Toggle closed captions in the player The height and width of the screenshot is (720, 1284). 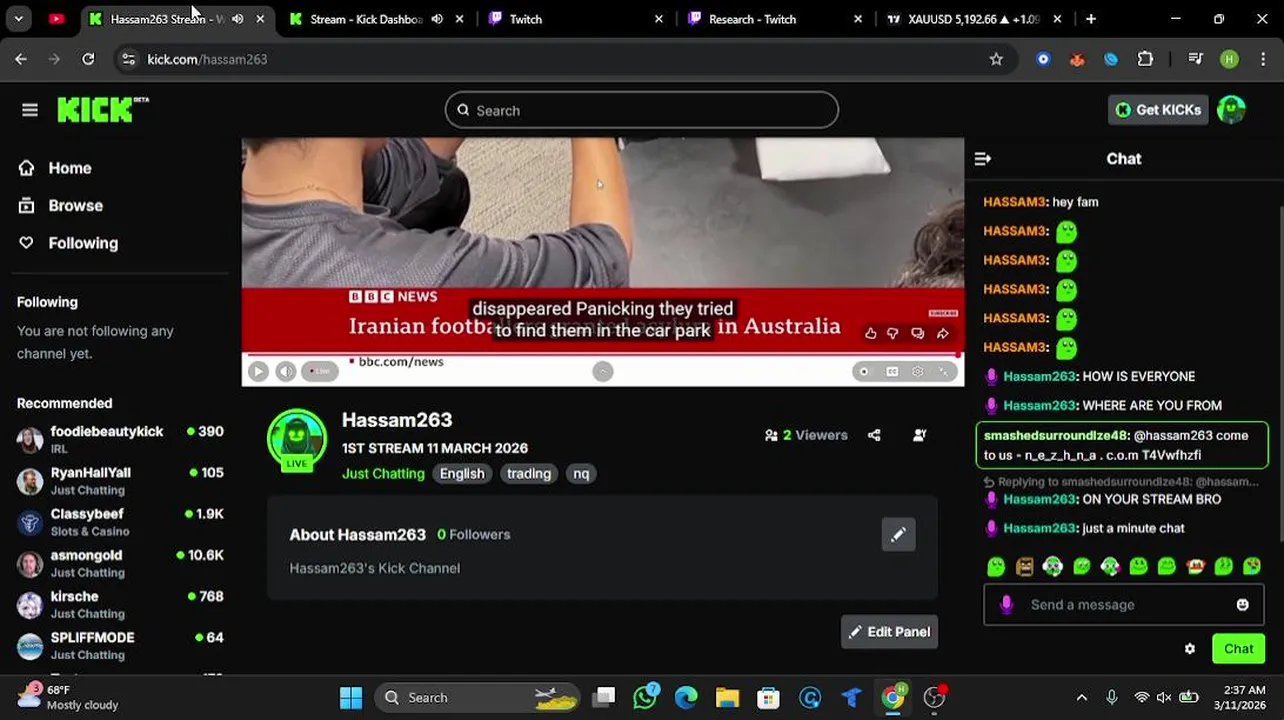coord(892,371)
